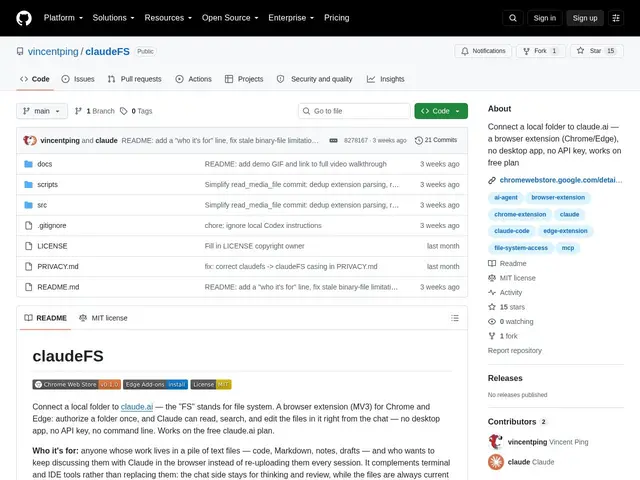Open the GitHub home logo
The width and height of the screenshot is (640, 480).
coord(24,18)
